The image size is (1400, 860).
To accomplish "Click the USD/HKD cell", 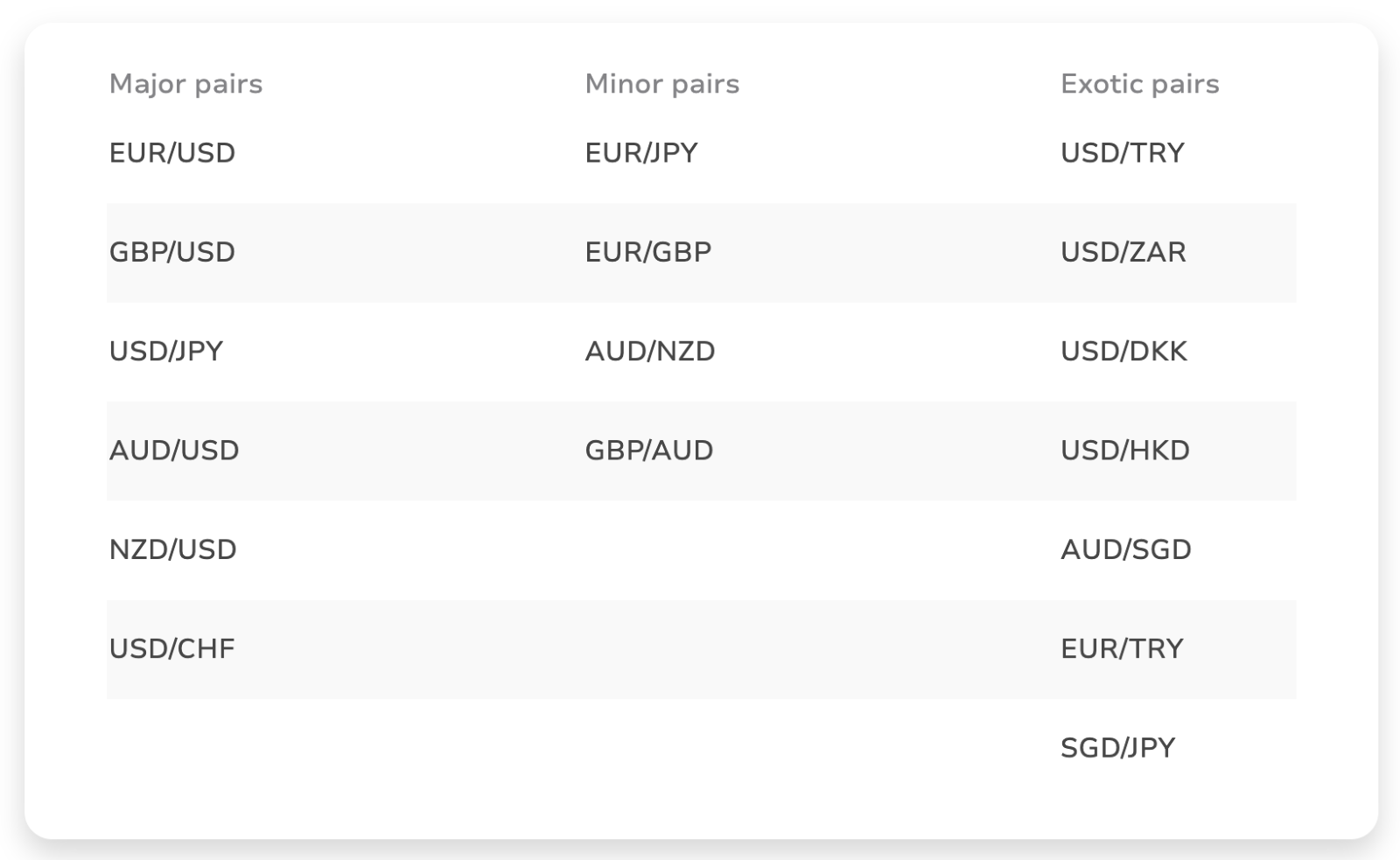I will [1125, 451].
